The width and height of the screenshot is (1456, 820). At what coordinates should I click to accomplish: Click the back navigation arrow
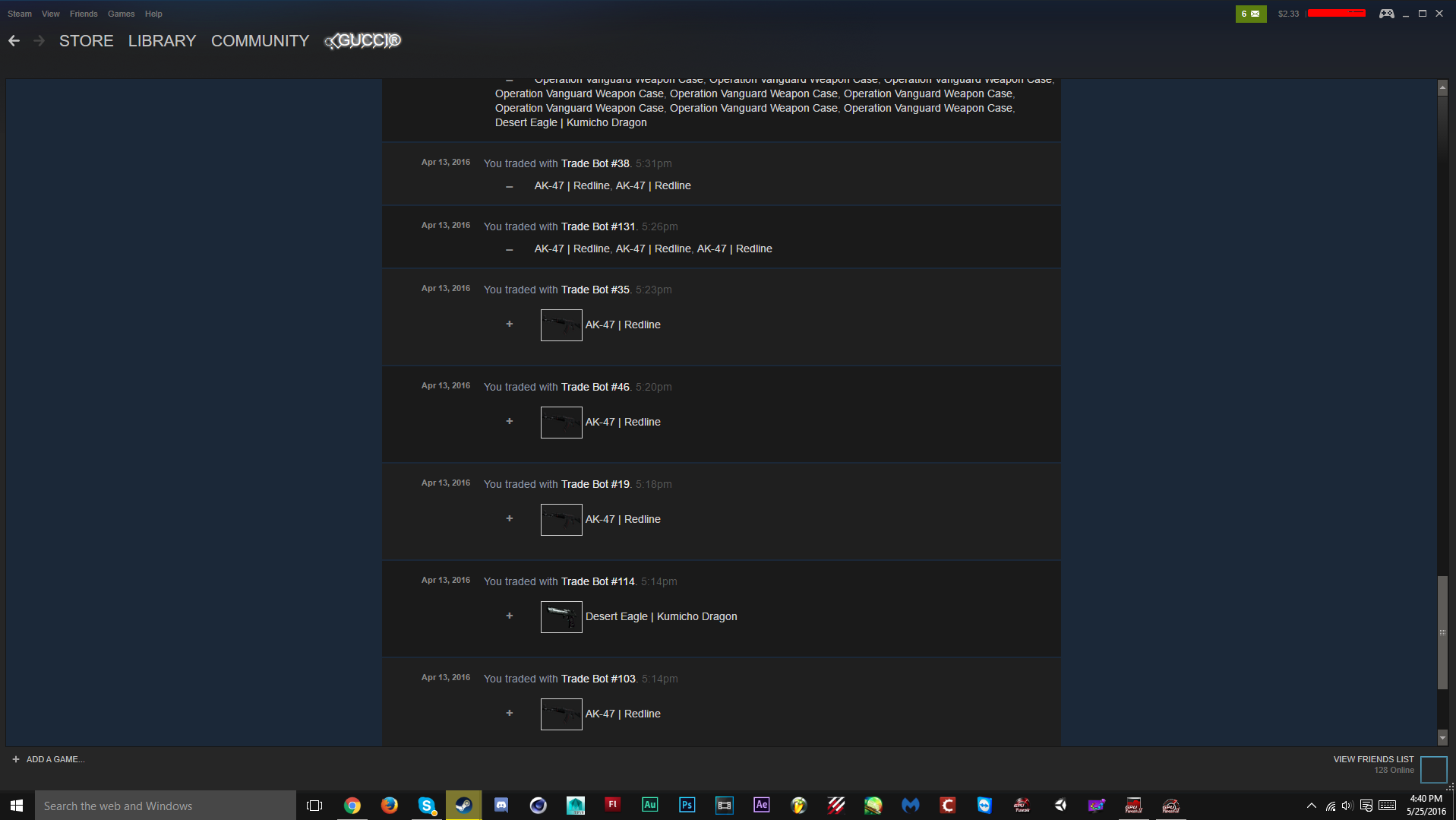pyautogui.click(x=14, y=41)
